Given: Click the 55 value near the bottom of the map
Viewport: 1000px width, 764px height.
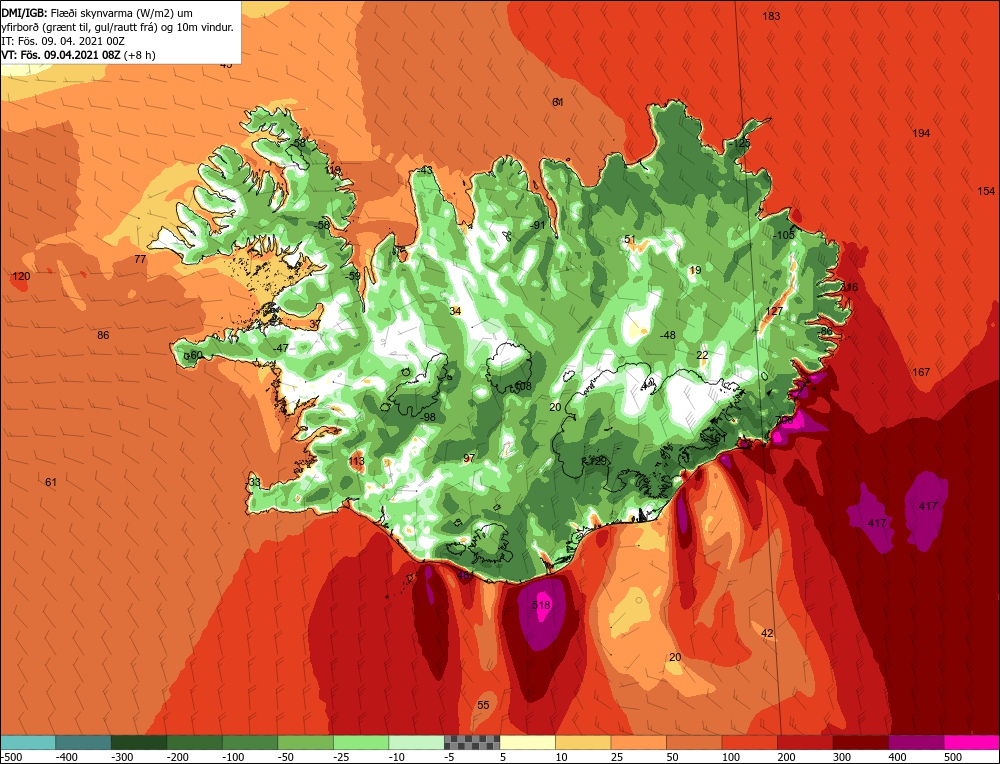Looking at the screenshot, I should (x=483, y=705).
